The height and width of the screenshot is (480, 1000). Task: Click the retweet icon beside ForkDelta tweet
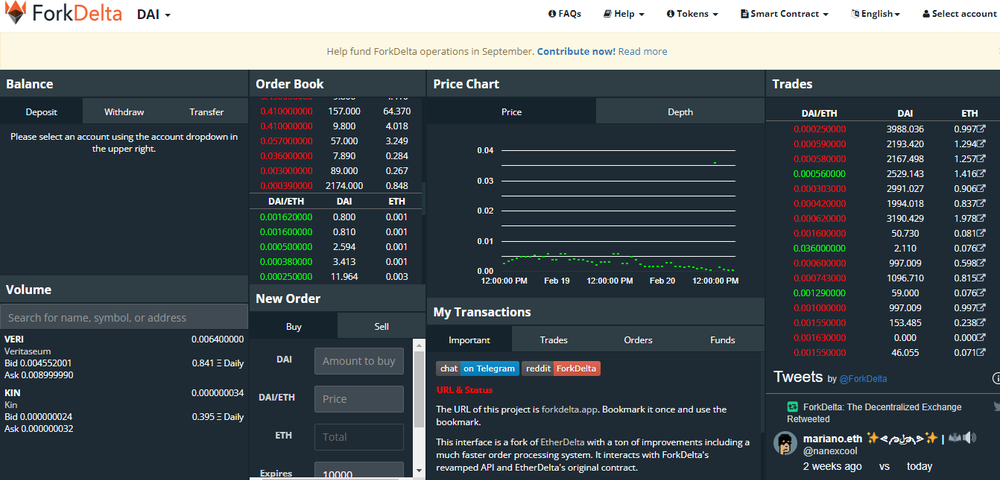(x=792, y=407)
